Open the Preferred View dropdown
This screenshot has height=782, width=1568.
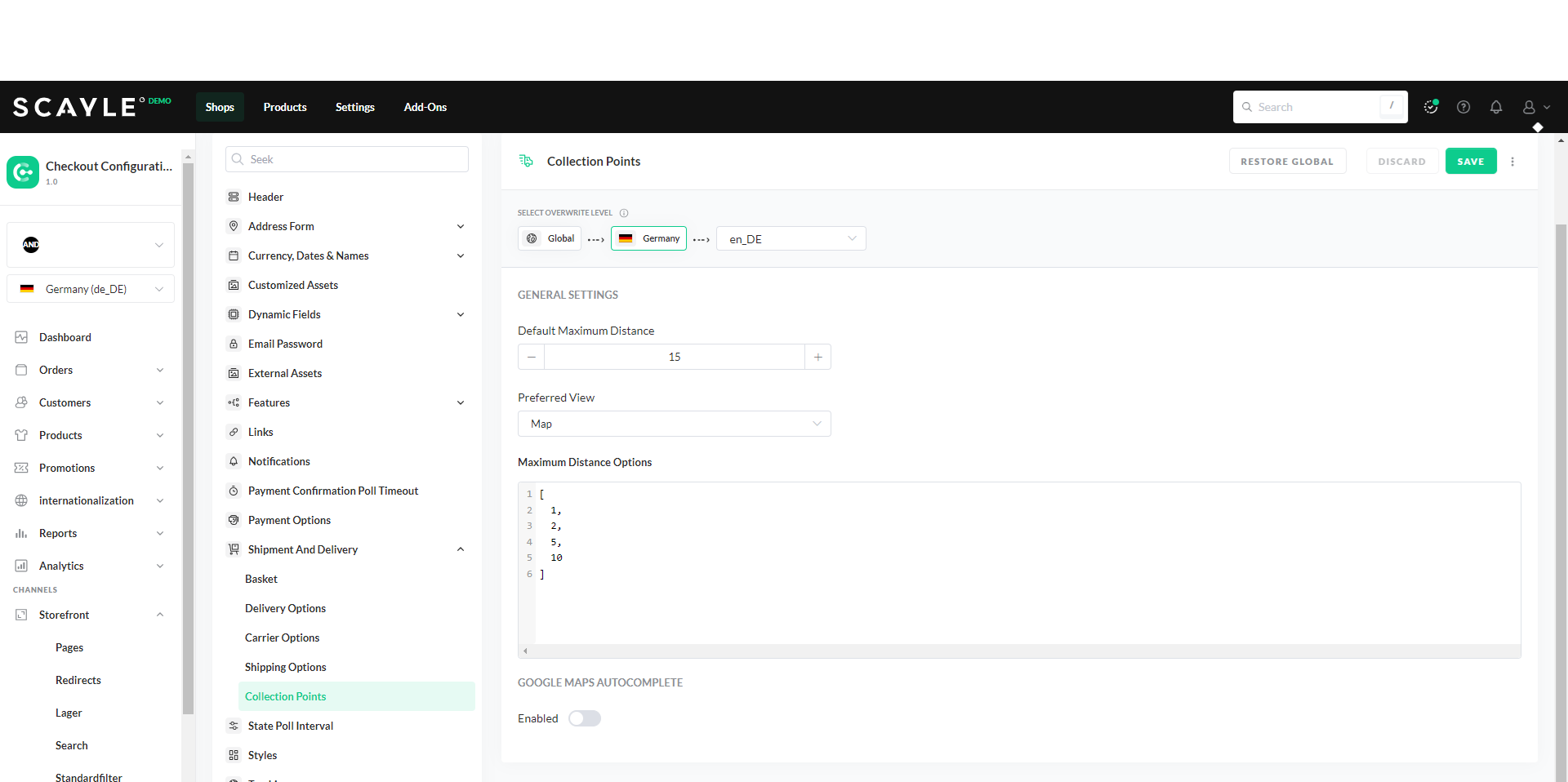tap(674, 424)
